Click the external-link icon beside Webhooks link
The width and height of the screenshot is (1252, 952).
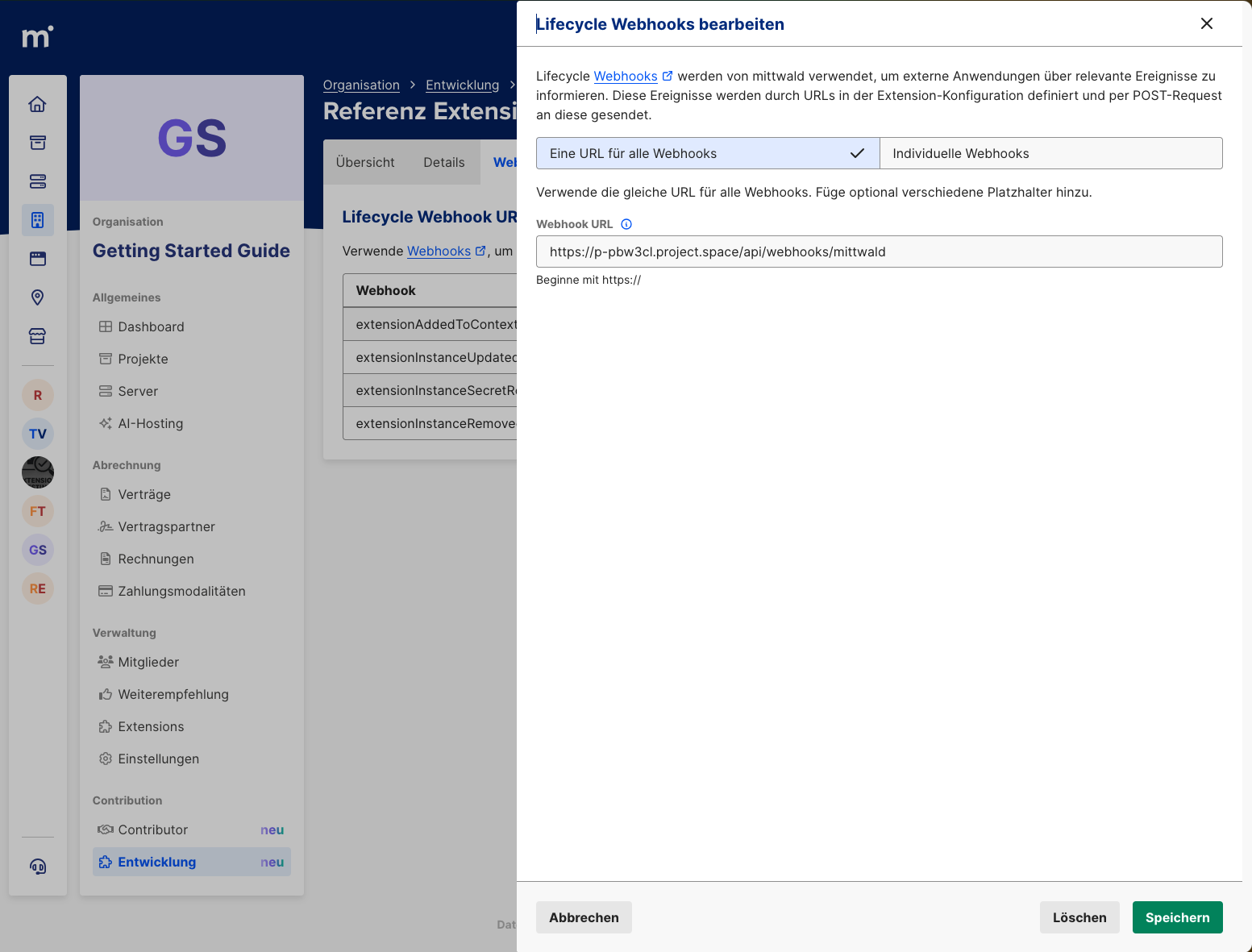click(x=668, y=75)
